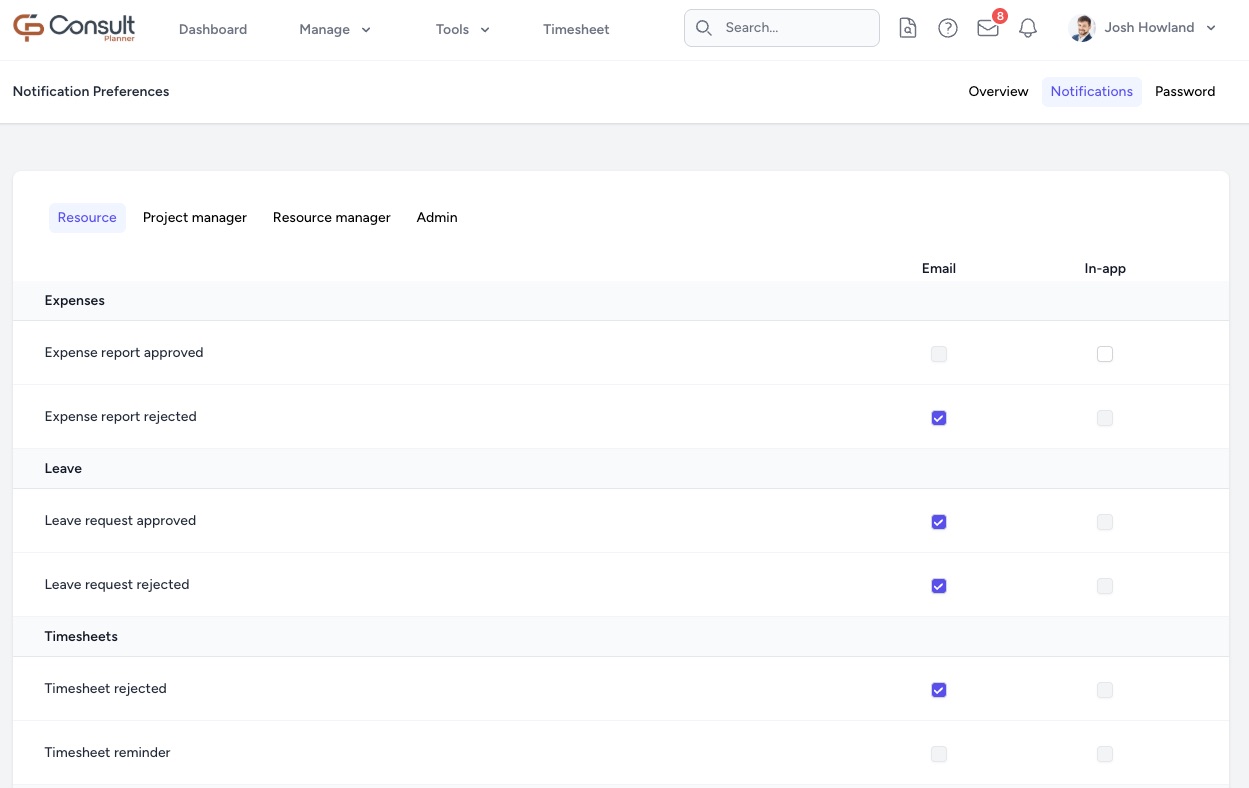Toggle In-app for Timesheet reminder
The height and width of the screenshot is (788, 1249).
[x=1104, y=754]
